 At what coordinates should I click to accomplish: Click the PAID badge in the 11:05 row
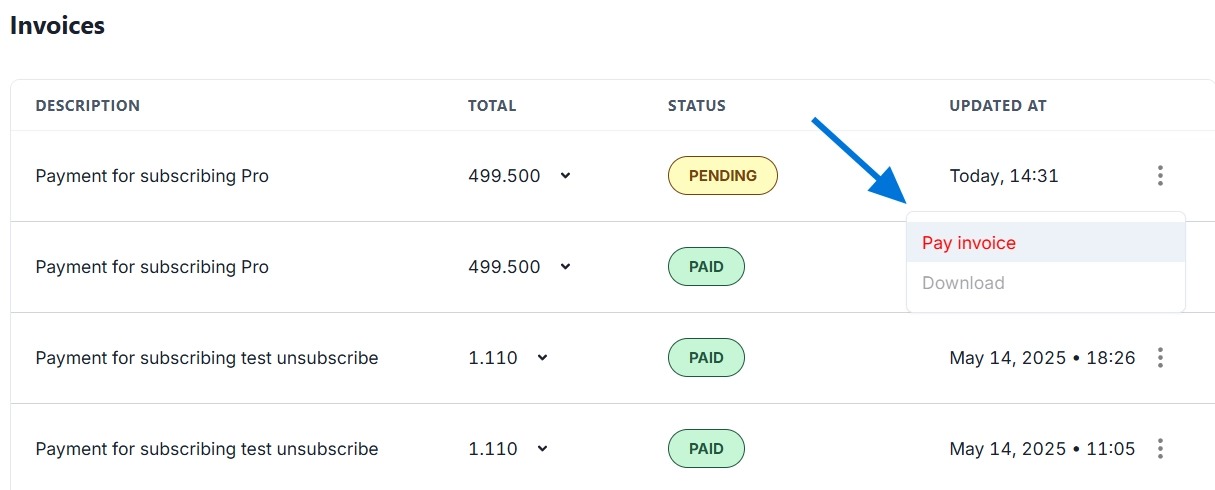706,449
